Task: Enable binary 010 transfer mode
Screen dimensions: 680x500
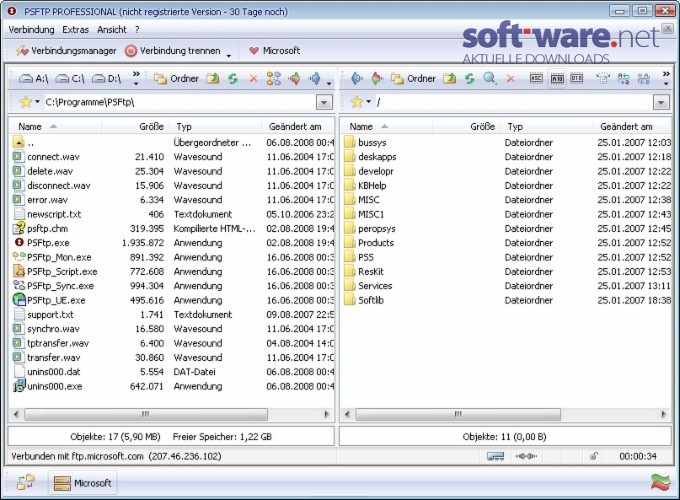Action: 576,78
